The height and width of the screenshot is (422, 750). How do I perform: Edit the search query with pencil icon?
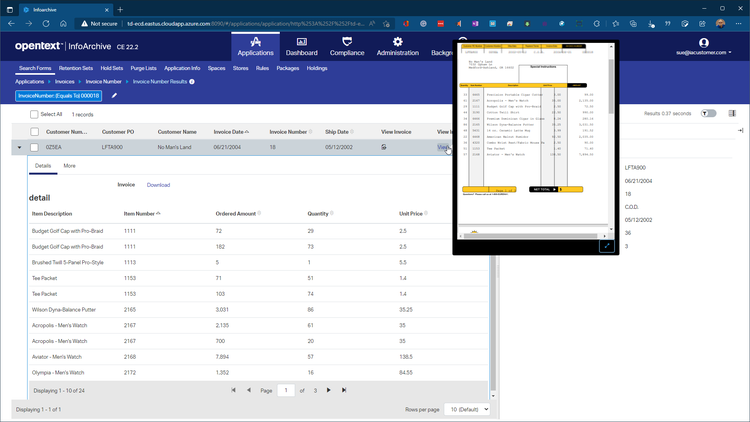(114, 96)
